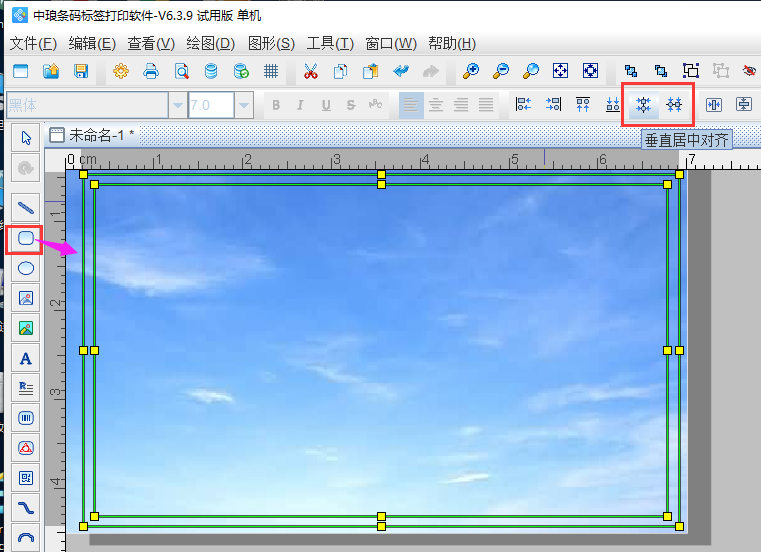Set text to align left
Screen dimensions: 761x552
click(411, 105)
